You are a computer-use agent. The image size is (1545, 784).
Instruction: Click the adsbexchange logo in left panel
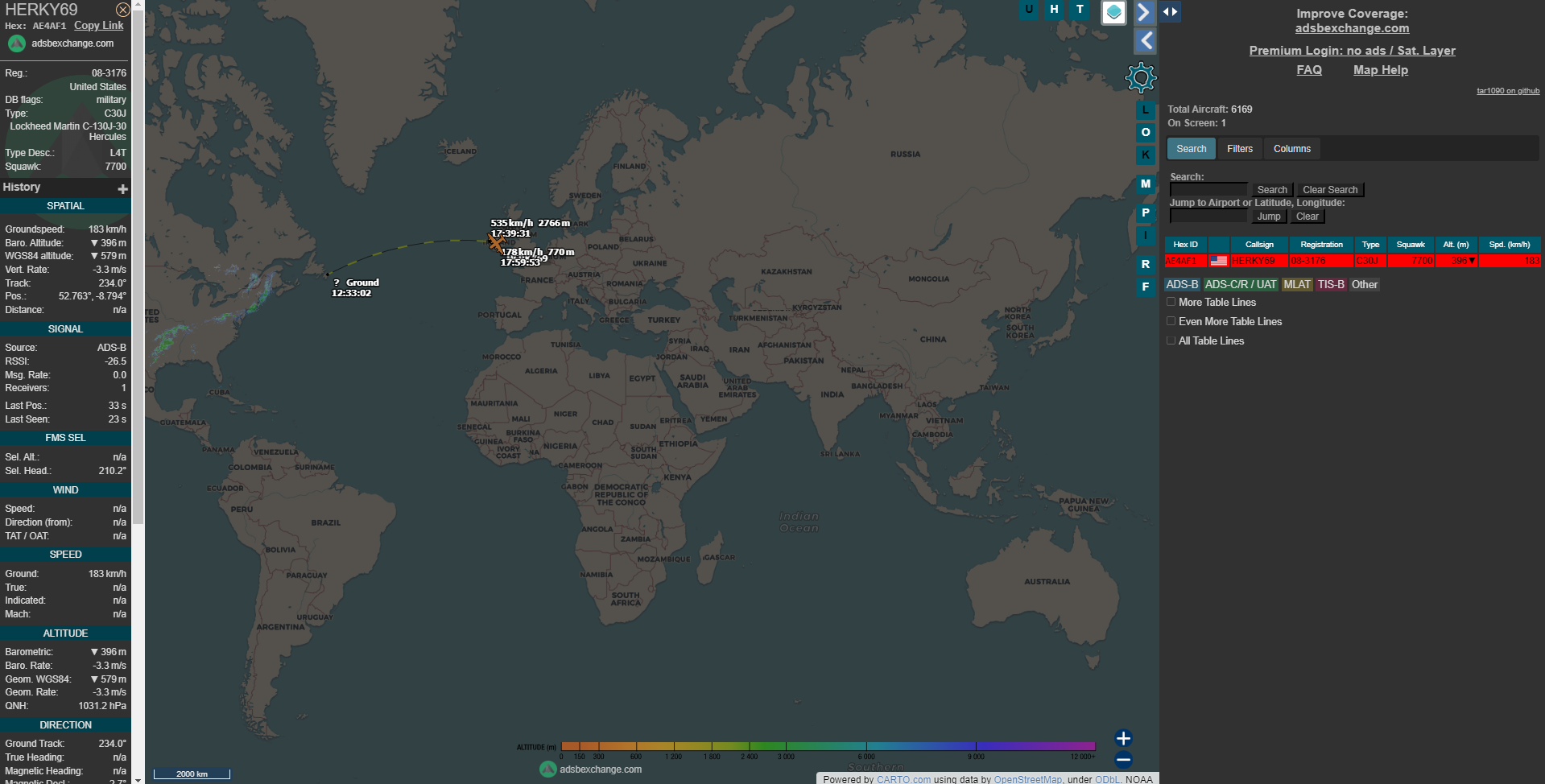tap(17, 43)
